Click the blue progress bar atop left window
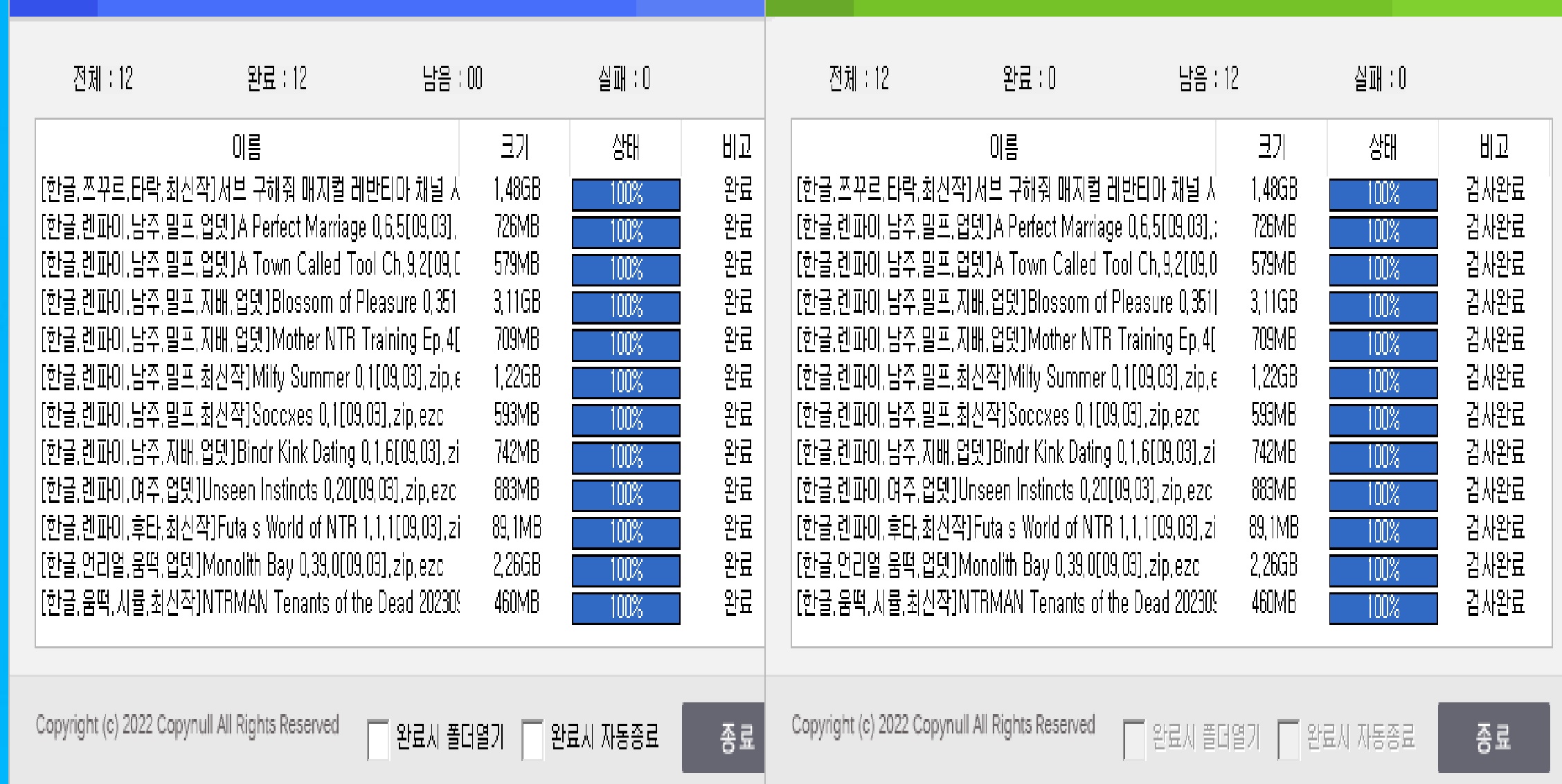The image size is (1562, 784). tap(386, 8)
